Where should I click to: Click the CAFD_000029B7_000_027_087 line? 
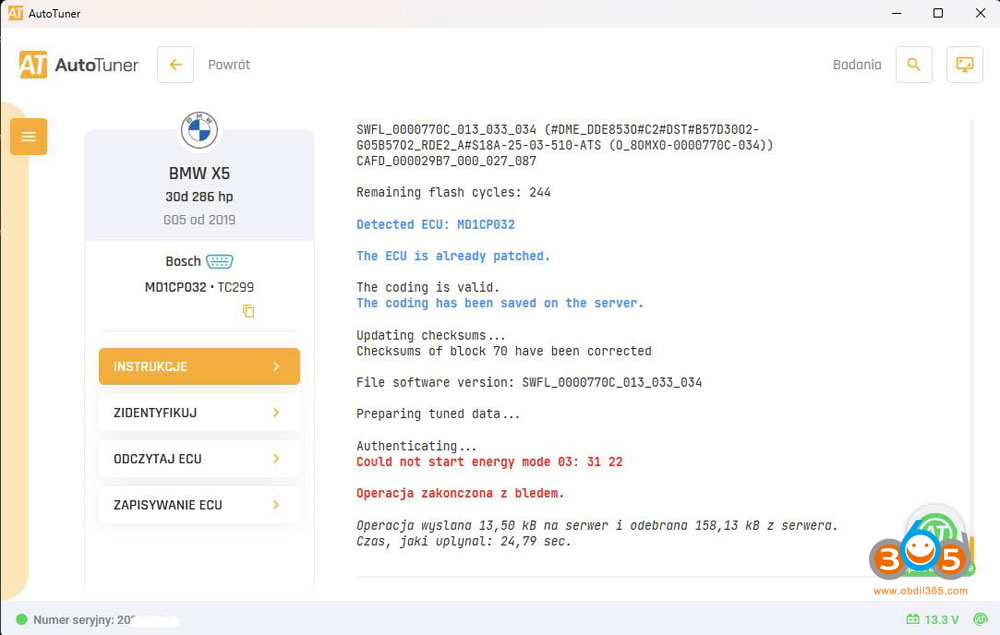pyautogui.click(x=446, y=161)
